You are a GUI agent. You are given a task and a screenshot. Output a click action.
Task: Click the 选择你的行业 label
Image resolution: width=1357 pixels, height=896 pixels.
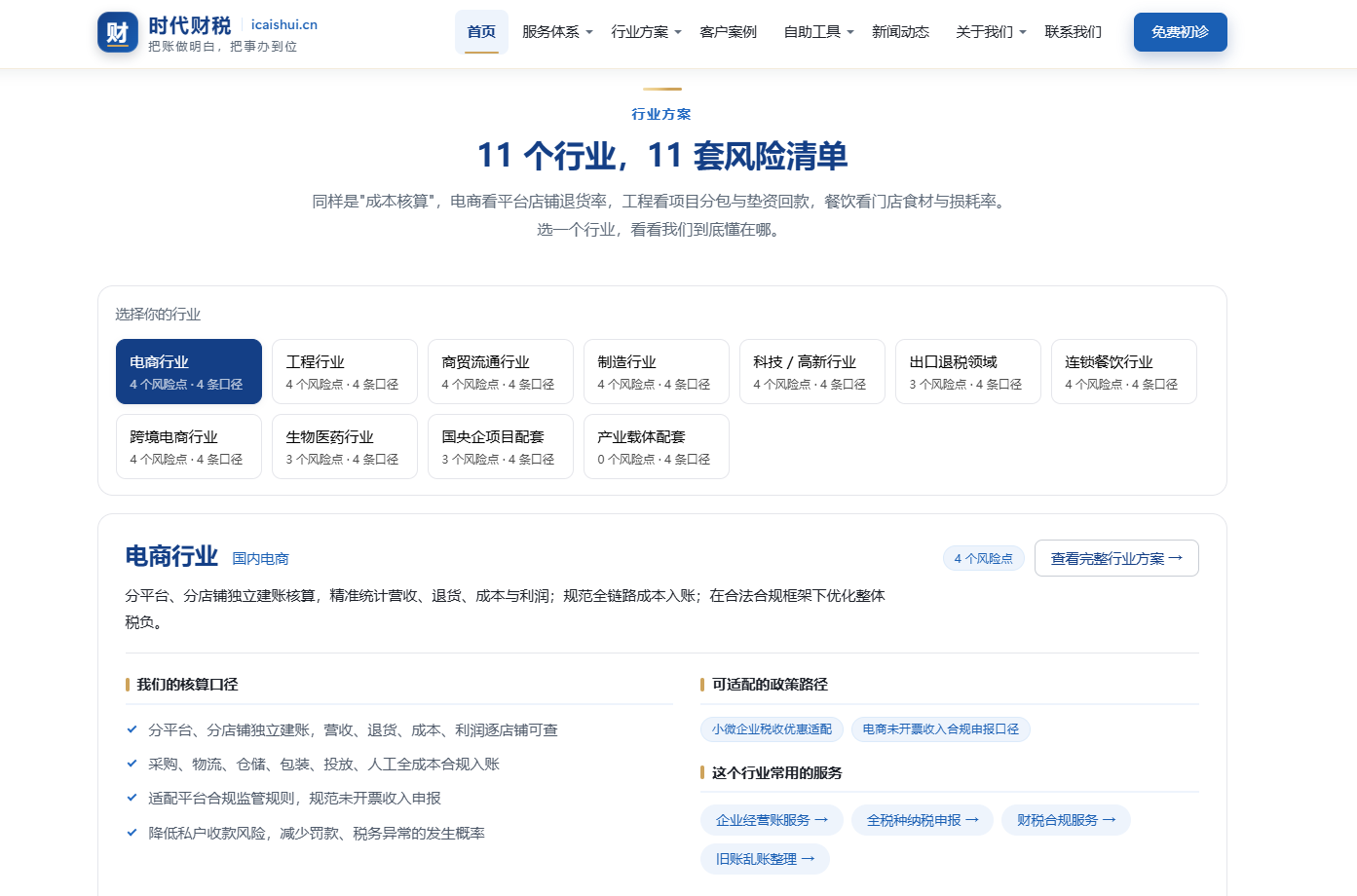tap(158, 315)
